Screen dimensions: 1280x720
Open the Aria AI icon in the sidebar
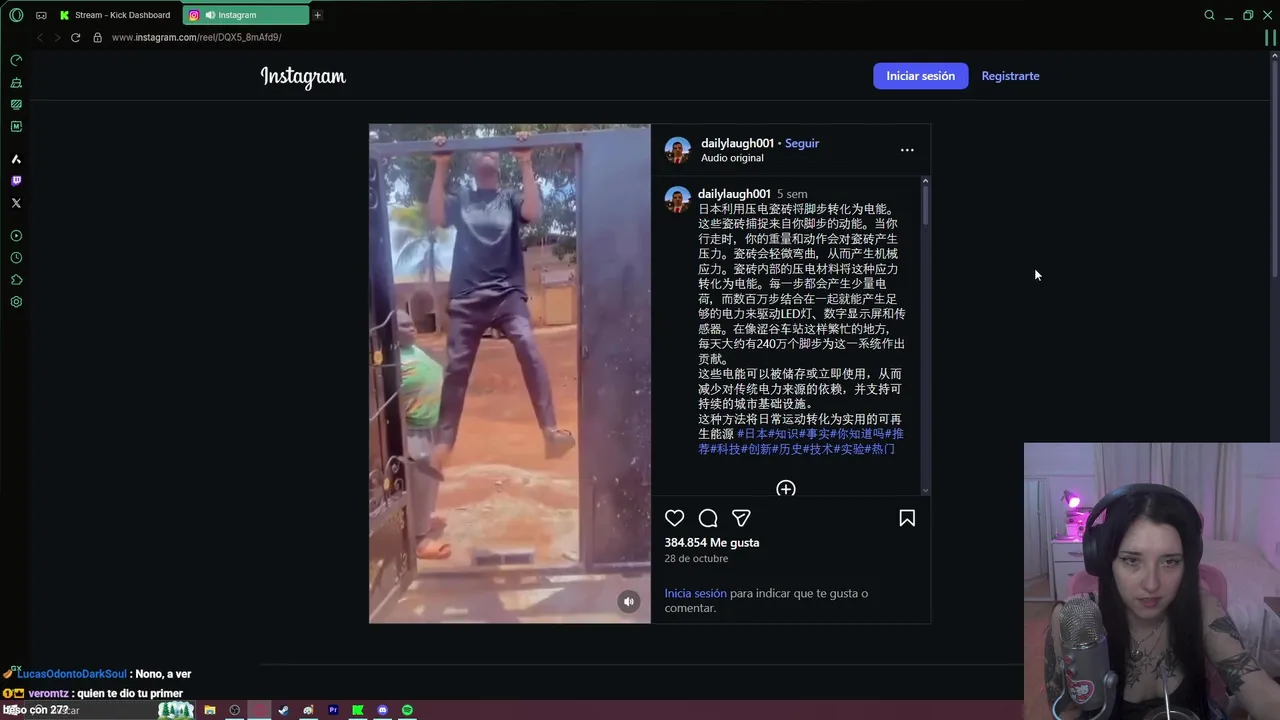point(16,159)
